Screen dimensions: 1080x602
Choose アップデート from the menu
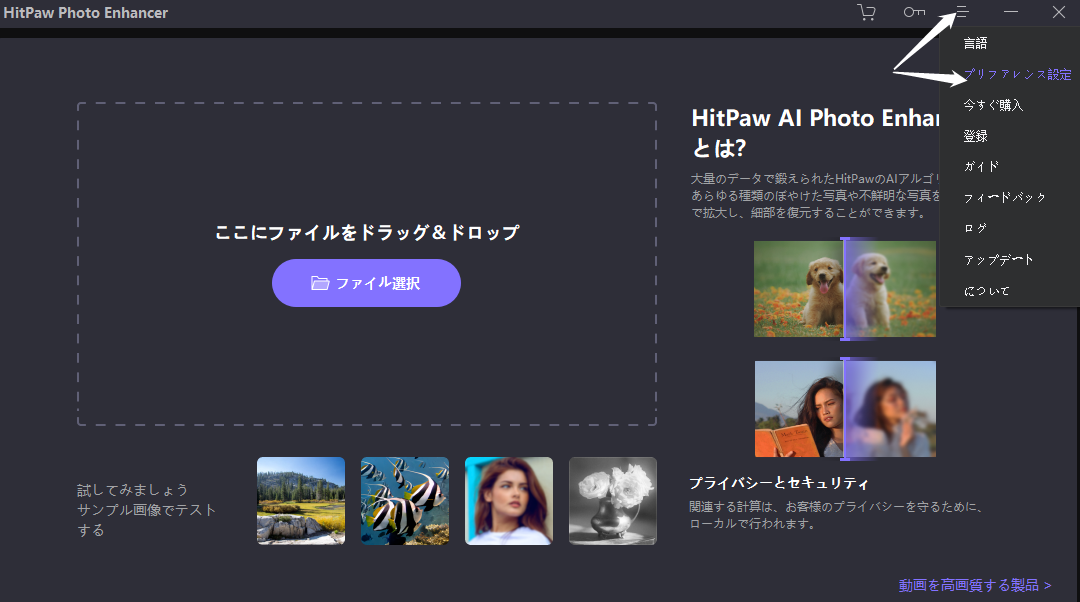pyautogui.click(x=999, y=260)
